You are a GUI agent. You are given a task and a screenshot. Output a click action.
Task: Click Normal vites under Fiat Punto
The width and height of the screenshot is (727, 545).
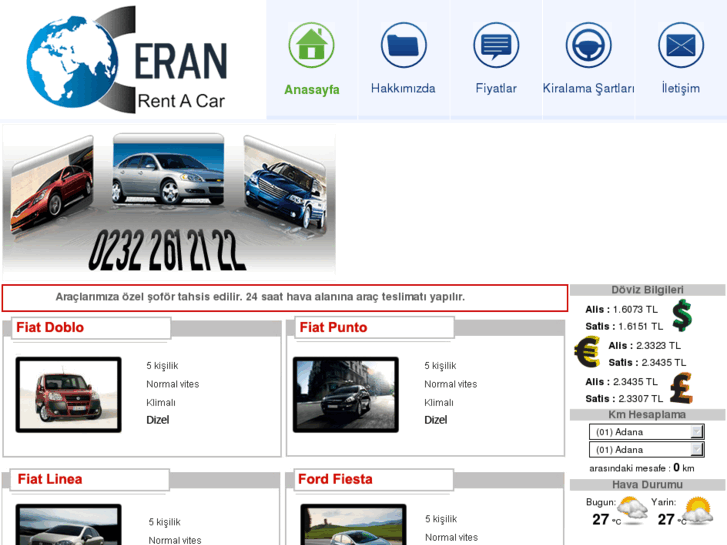point(451,384)
